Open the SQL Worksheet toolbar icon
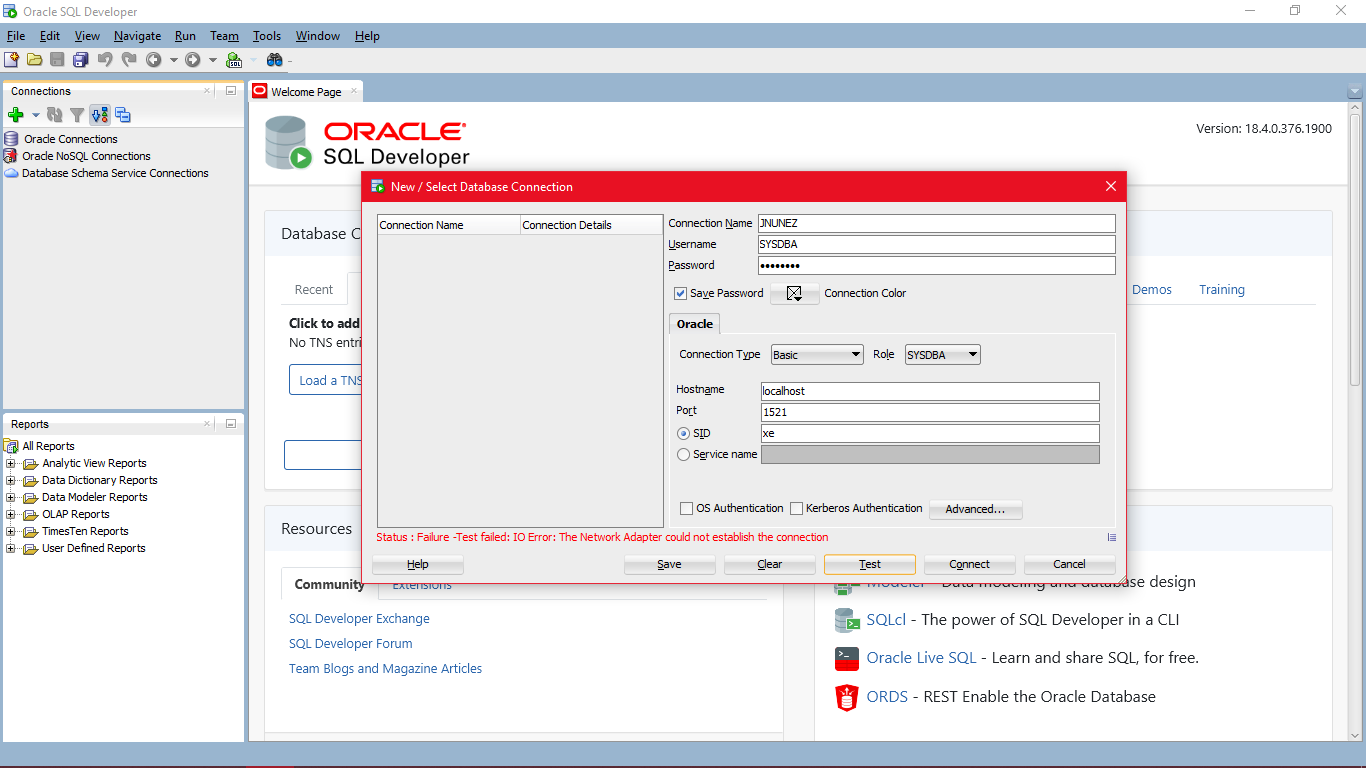Screen dimensions: 1366x768 tap(234, 60)
